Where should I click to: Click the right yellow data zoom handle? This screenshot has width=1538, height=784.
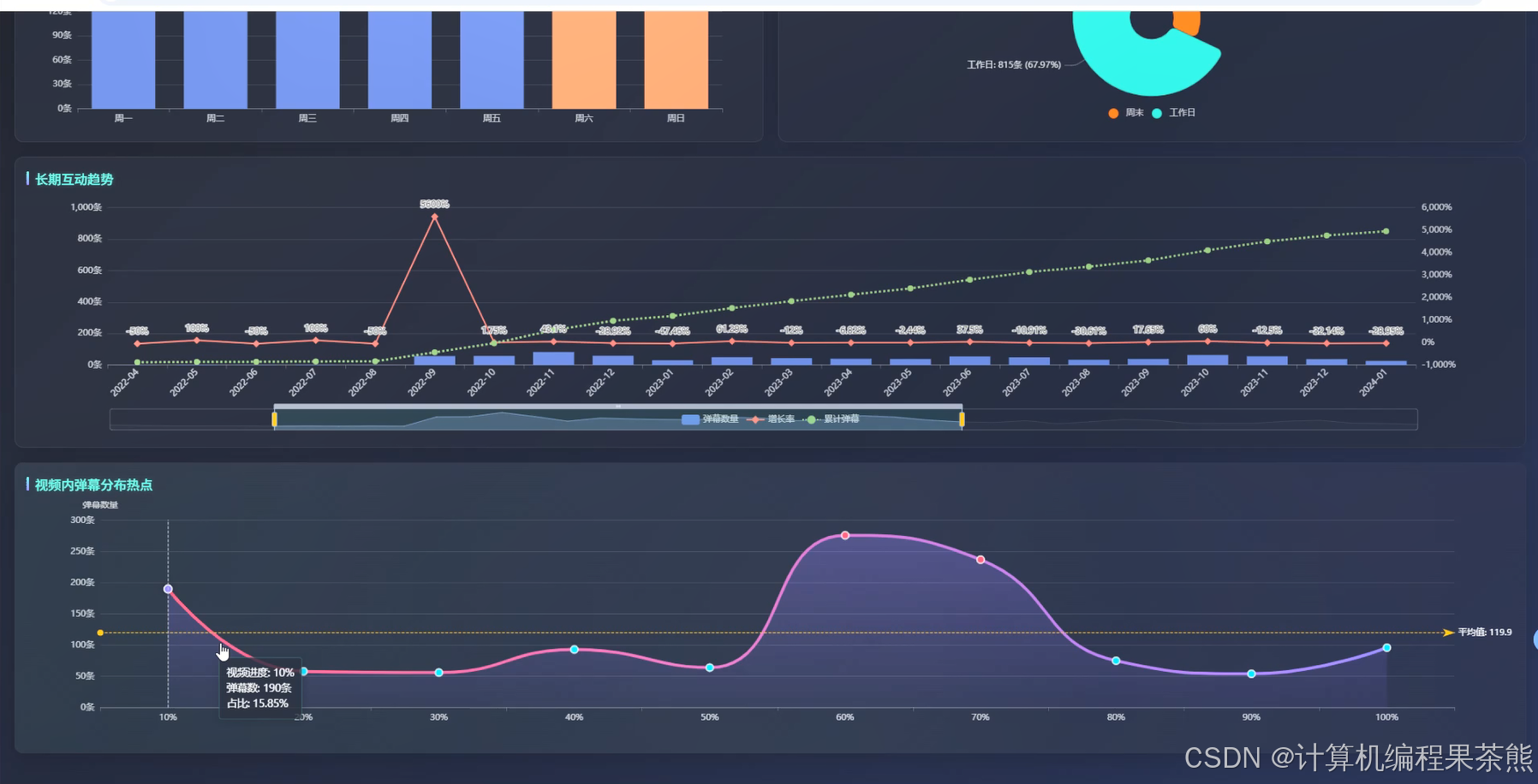click(963, 419)
